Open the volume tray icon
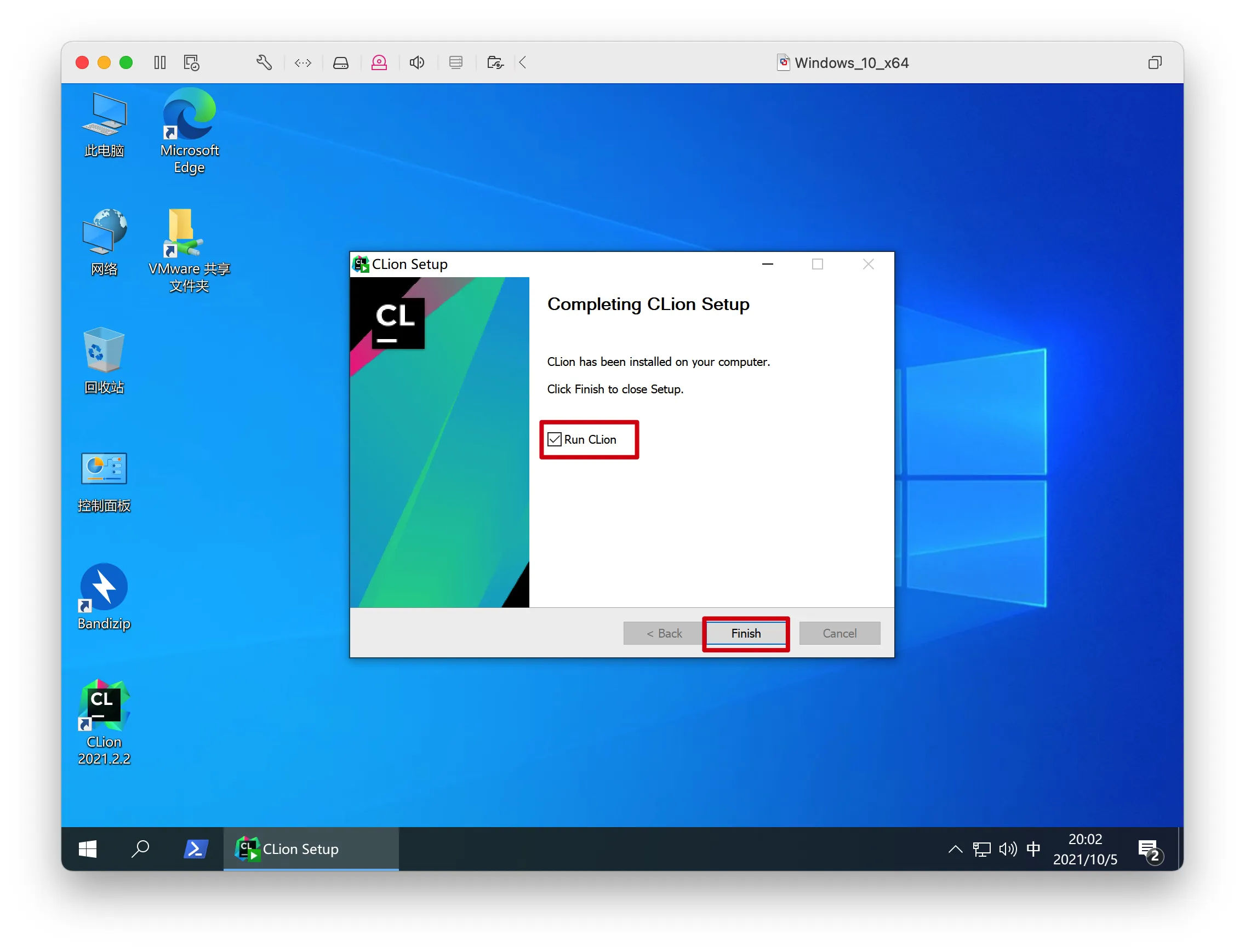 pos(1007,849)
